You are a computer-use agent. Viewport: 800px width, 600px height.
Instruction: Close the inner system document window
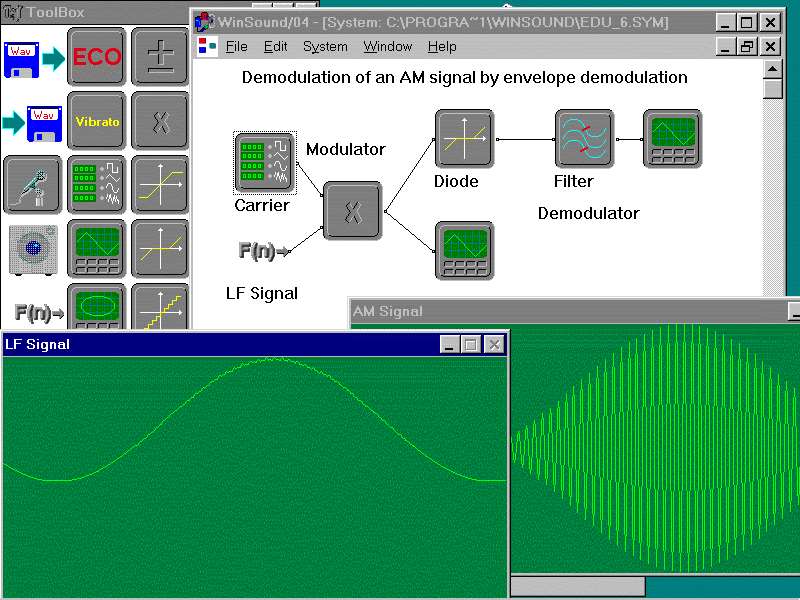coord(770,46)
